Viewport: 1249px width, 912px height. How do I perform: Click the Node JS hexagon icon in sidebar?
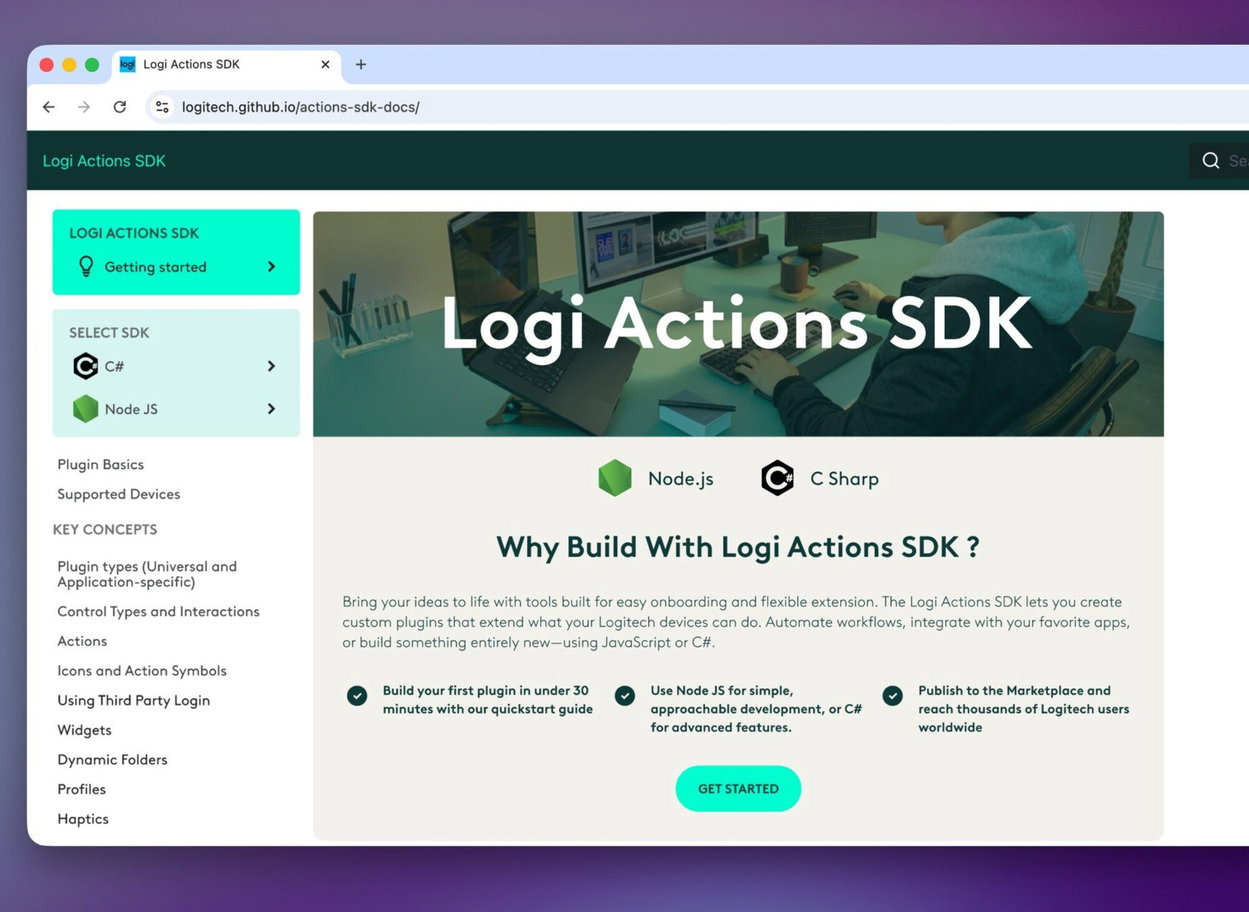86,409
